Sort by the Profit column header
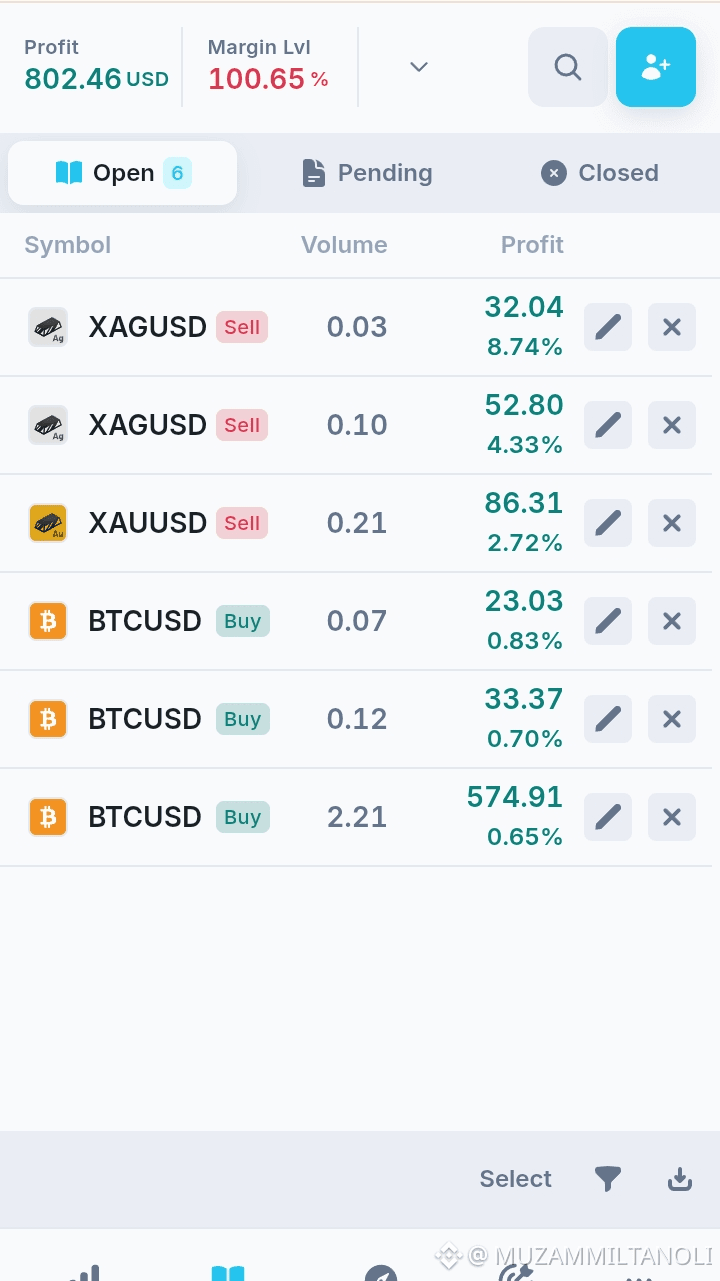This screenshot has height=1281, width=720. pos(532,245)
